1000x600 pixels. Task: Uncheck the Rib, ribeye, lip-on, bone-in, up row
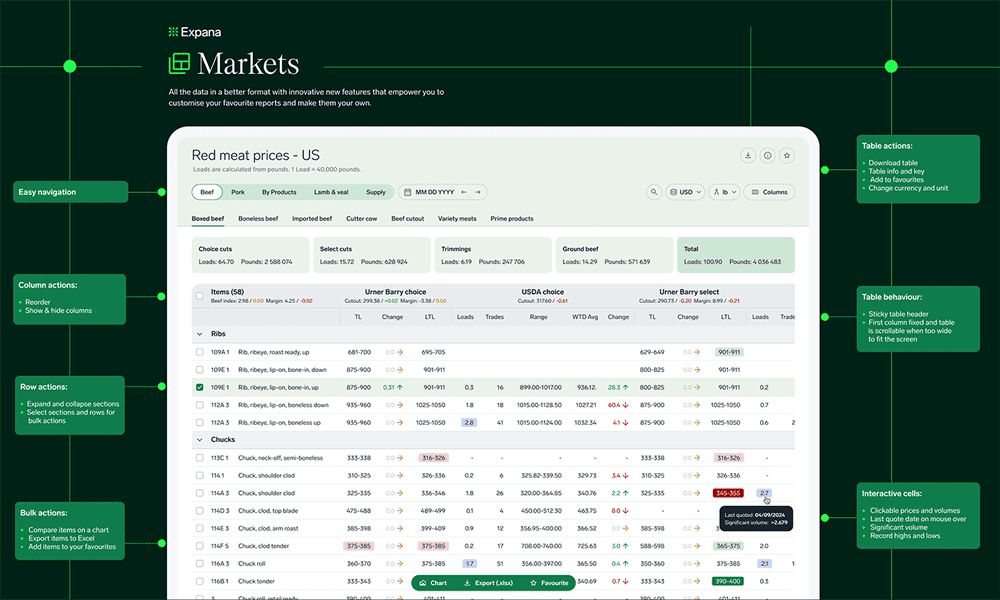tap(200, 387)
